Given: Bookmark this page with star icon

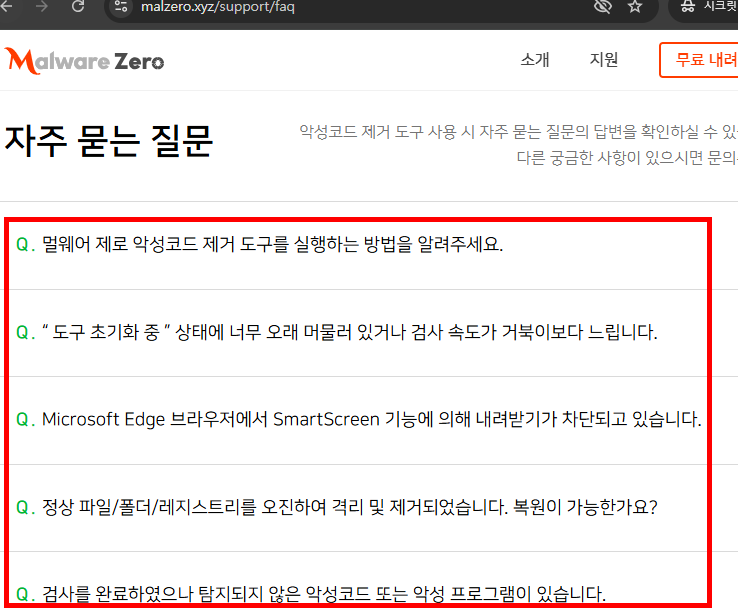Looking at the screenshot, I should tap(635, 7).
